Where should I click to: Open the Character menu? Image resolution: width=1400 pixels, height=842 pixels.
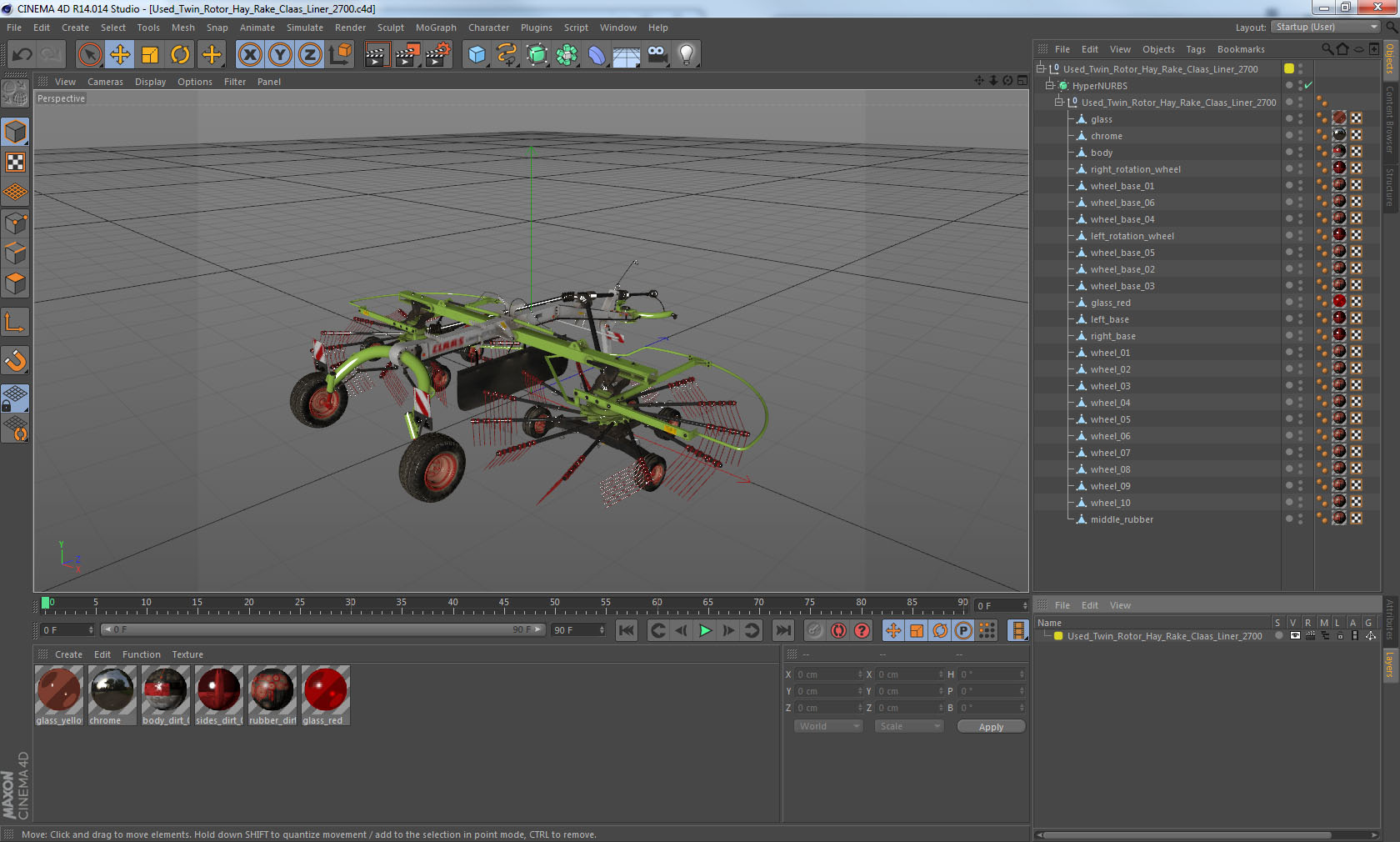[488, 28]
